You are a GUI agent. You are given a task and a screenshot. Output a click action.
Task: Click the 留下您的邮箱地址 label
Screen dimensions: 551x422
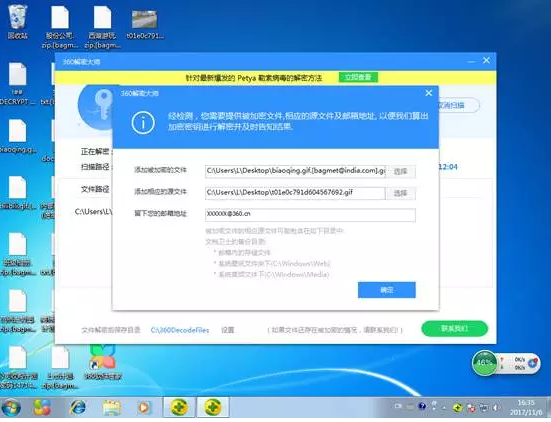pyautogui.click(x=160, y=214)
